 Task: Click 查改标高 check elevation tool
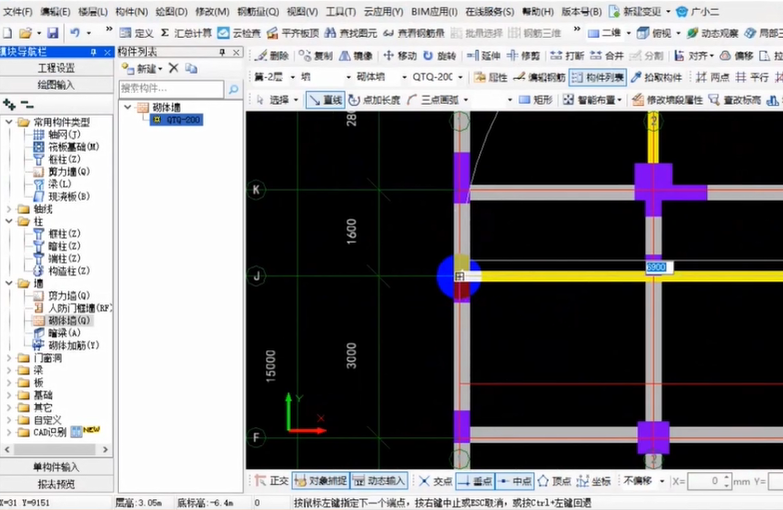(x=735, y=100)
